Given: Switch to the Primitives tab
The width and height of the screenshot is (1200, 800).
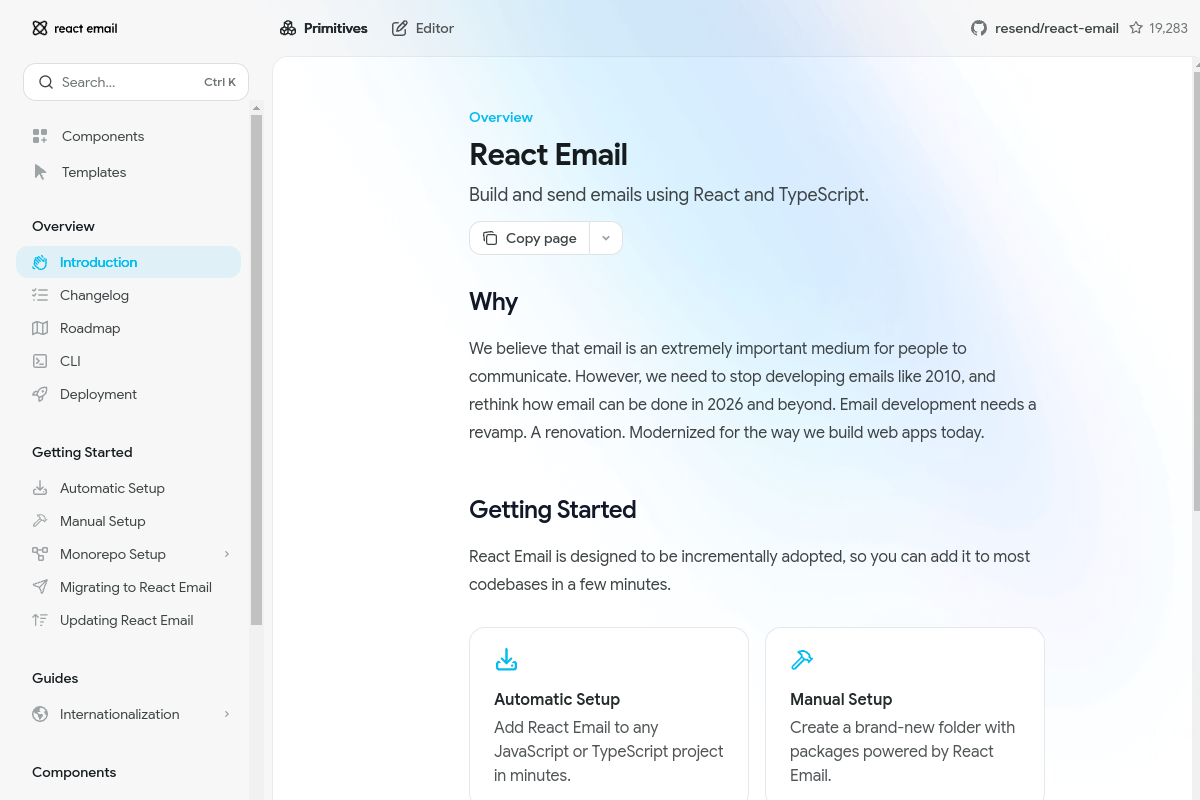Looking at the screenshot, I should point(324,28).
